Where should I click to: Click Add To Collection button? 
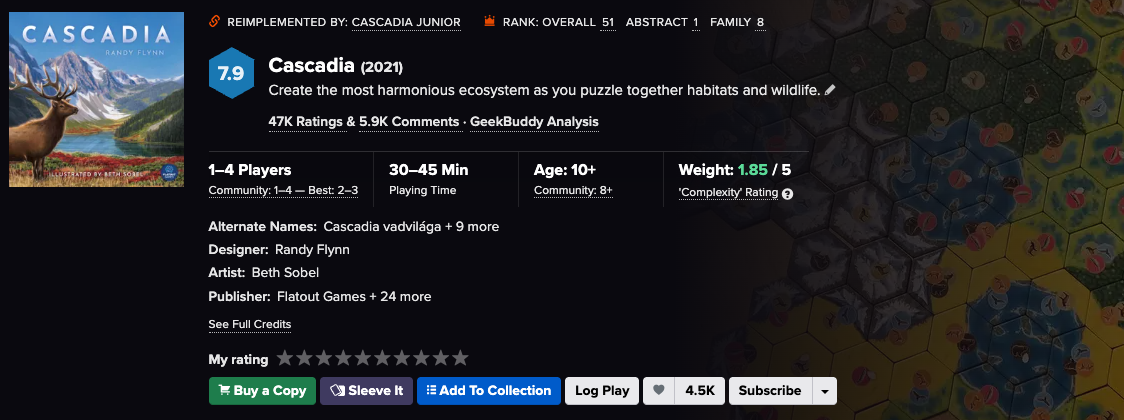pyautogui.click(x=489, y=391)
